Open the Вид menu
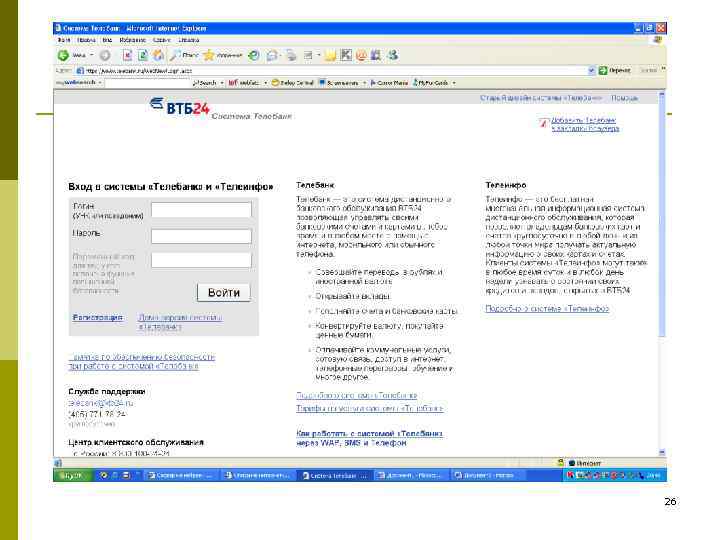This screenshot has height=540, width=720. click(107, 40)
